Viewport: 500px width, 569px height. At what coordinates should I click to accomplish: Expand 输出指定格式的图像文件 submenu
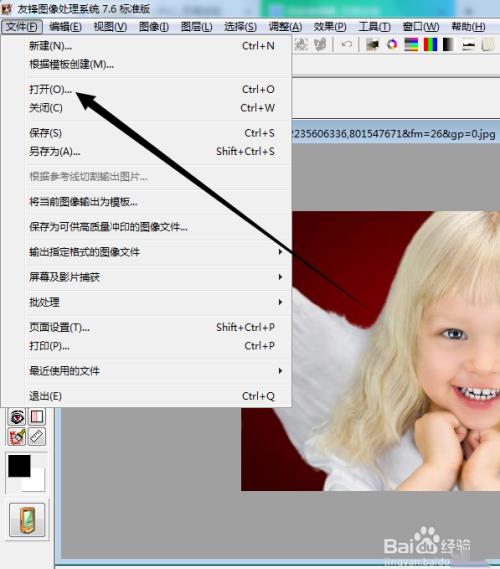coord(159,252)
